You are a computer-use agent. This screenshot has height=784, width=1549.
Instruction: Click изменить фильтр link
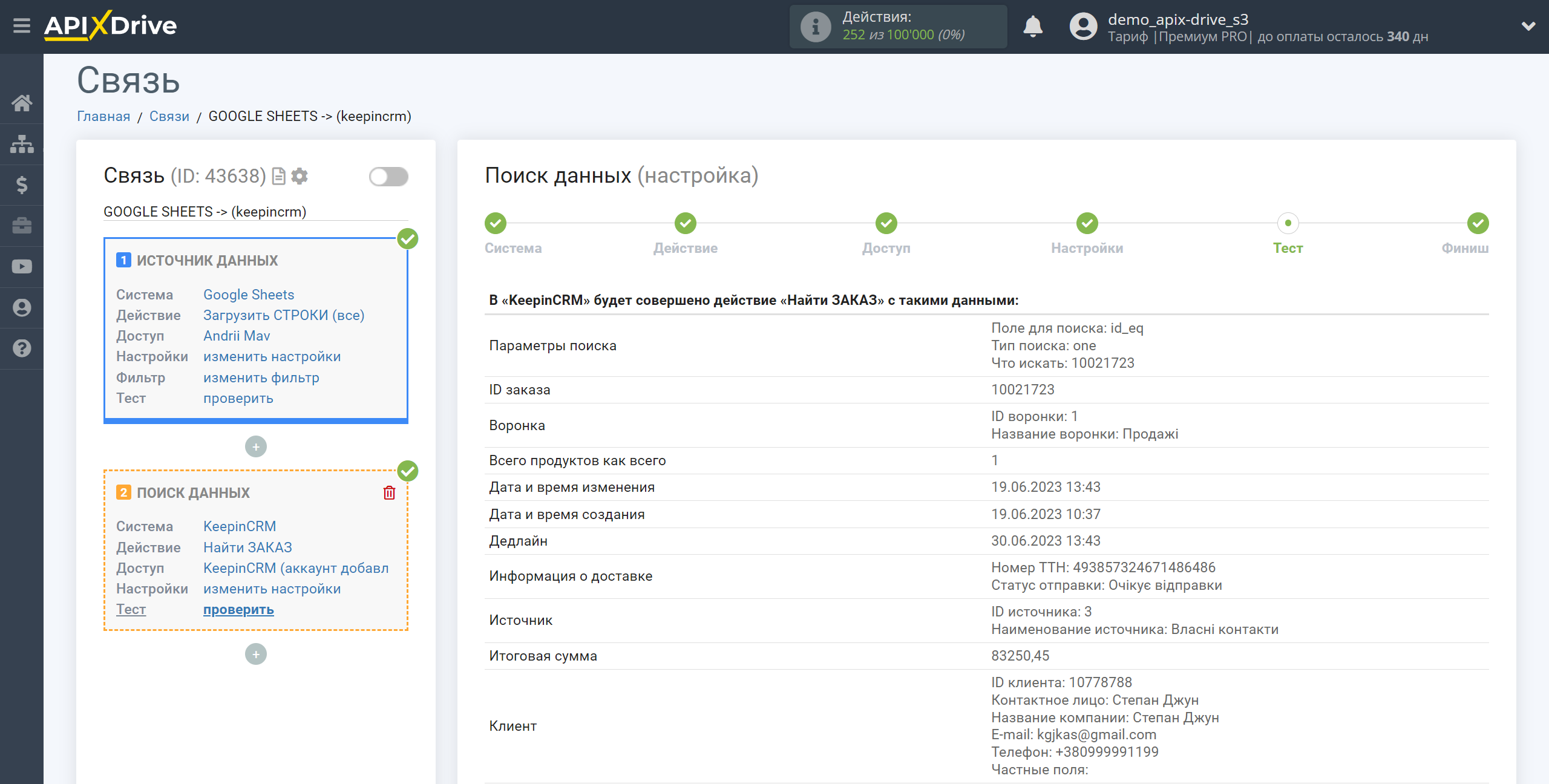(x=261, y=377)
